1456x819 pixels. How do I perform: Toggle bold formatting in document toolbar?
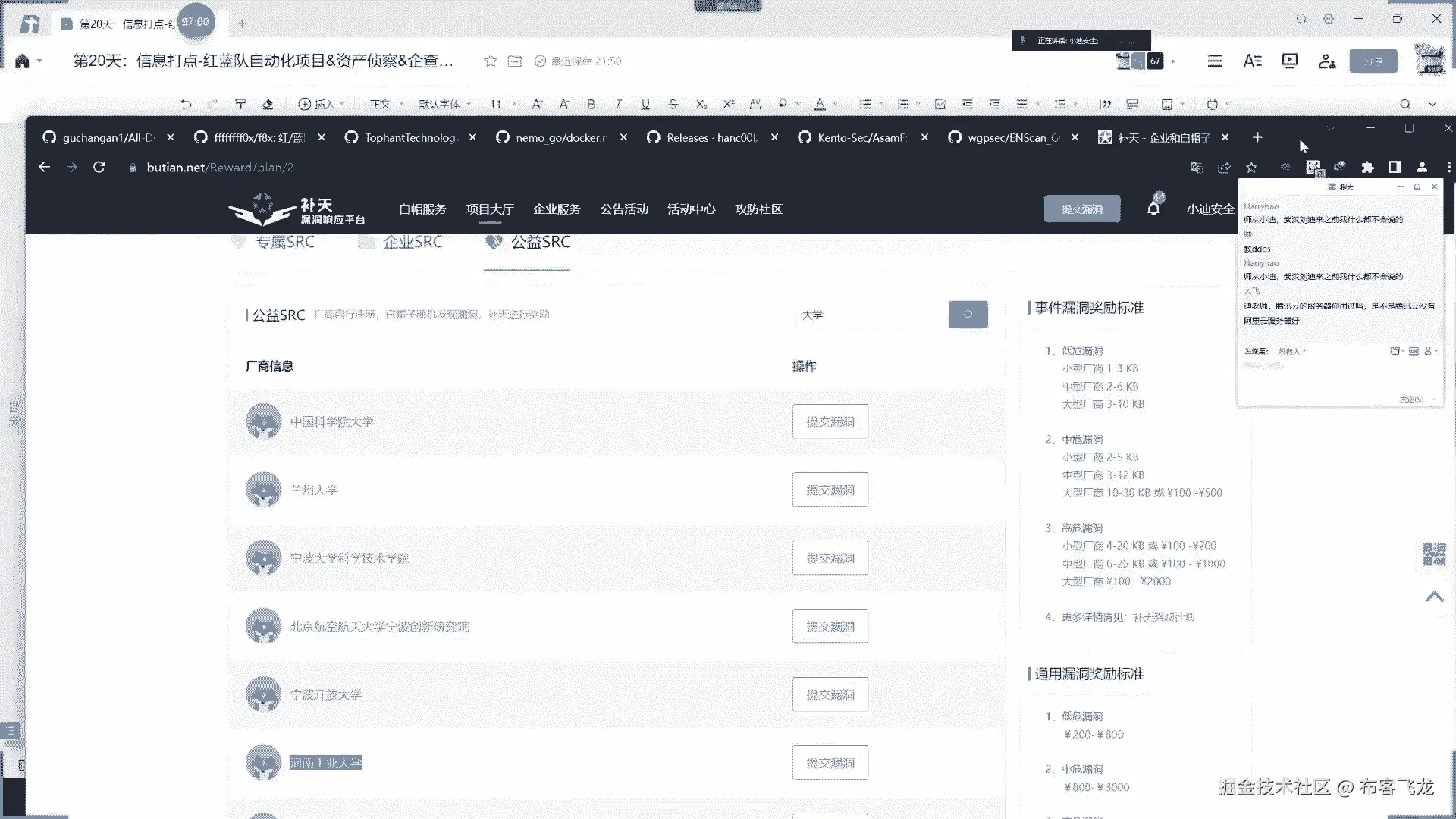(x=591, y=104)
